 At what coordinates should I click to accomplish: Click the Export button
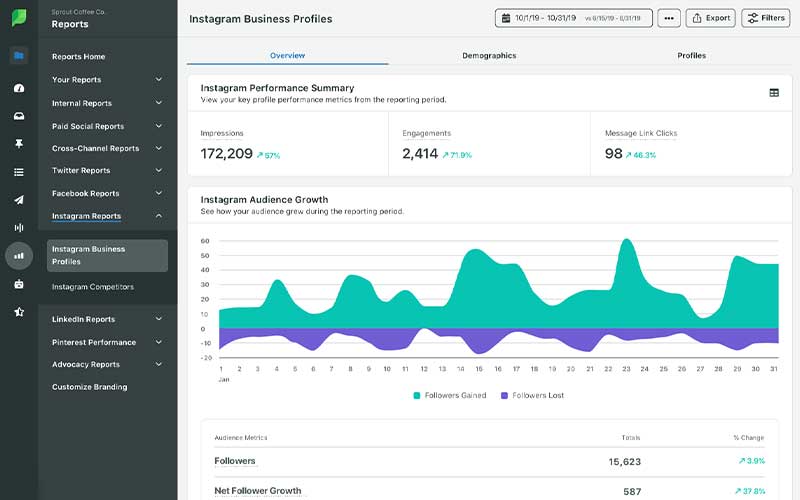point(710,18)
